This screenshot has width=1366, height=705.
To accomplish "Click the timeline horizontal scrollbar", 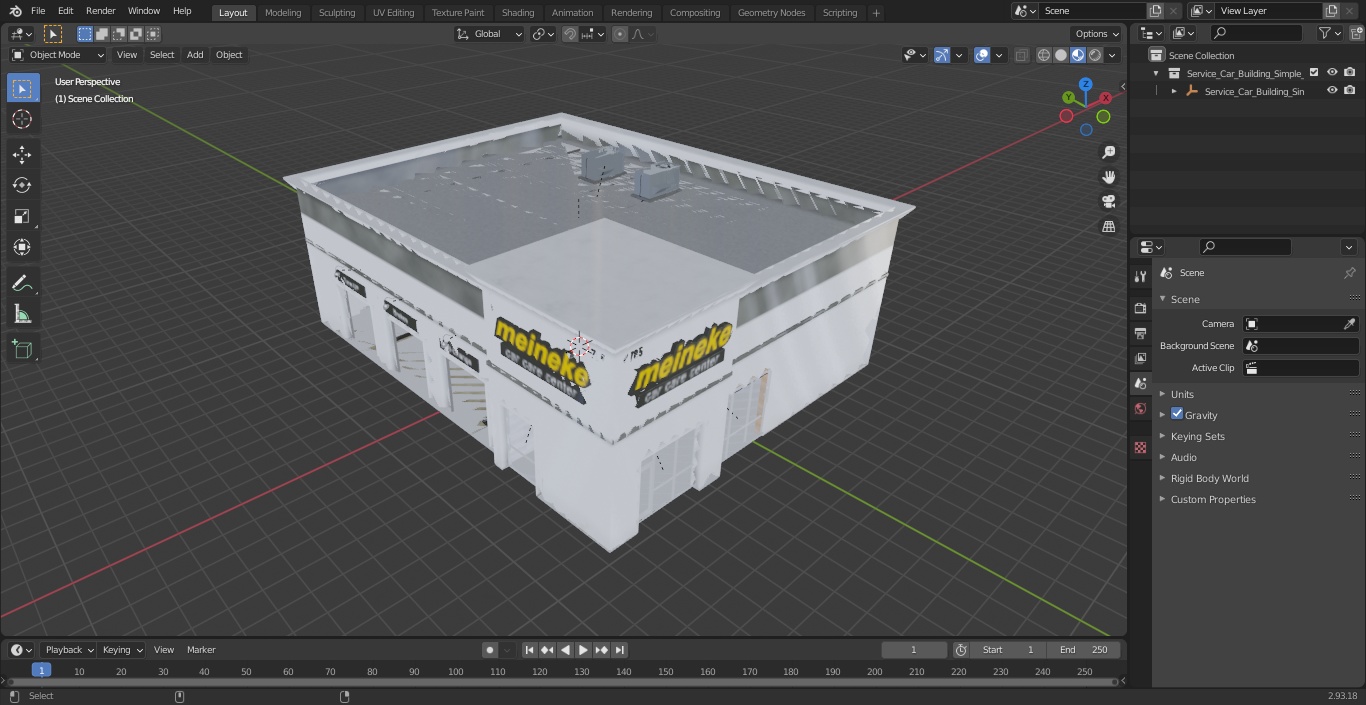I will point(563,682).
